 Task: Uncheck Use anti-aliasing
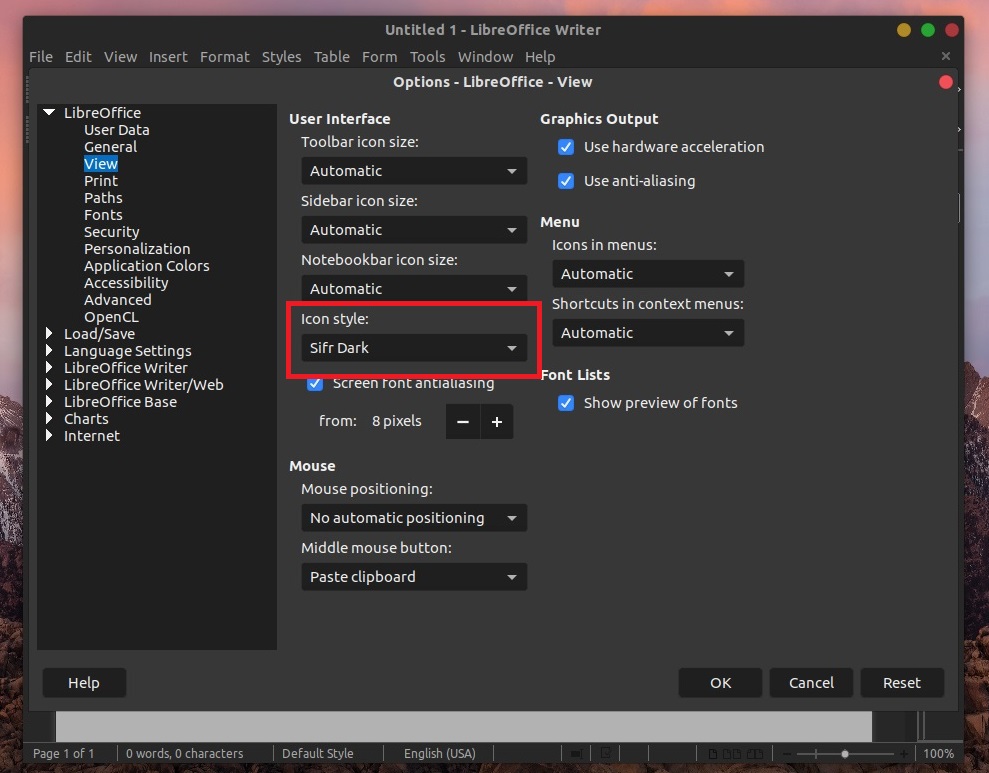point(566,180)
